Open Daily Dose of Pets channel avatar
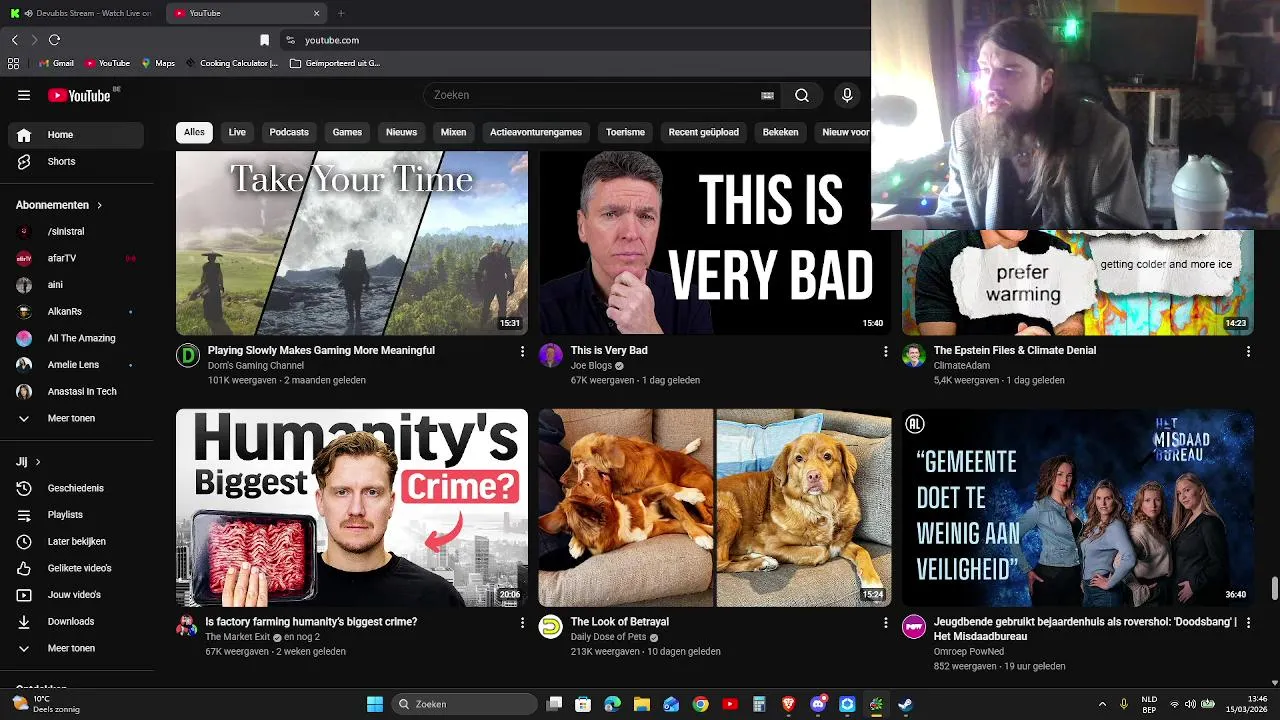The width and height of the screenshot is (1280, 720). 551,627
